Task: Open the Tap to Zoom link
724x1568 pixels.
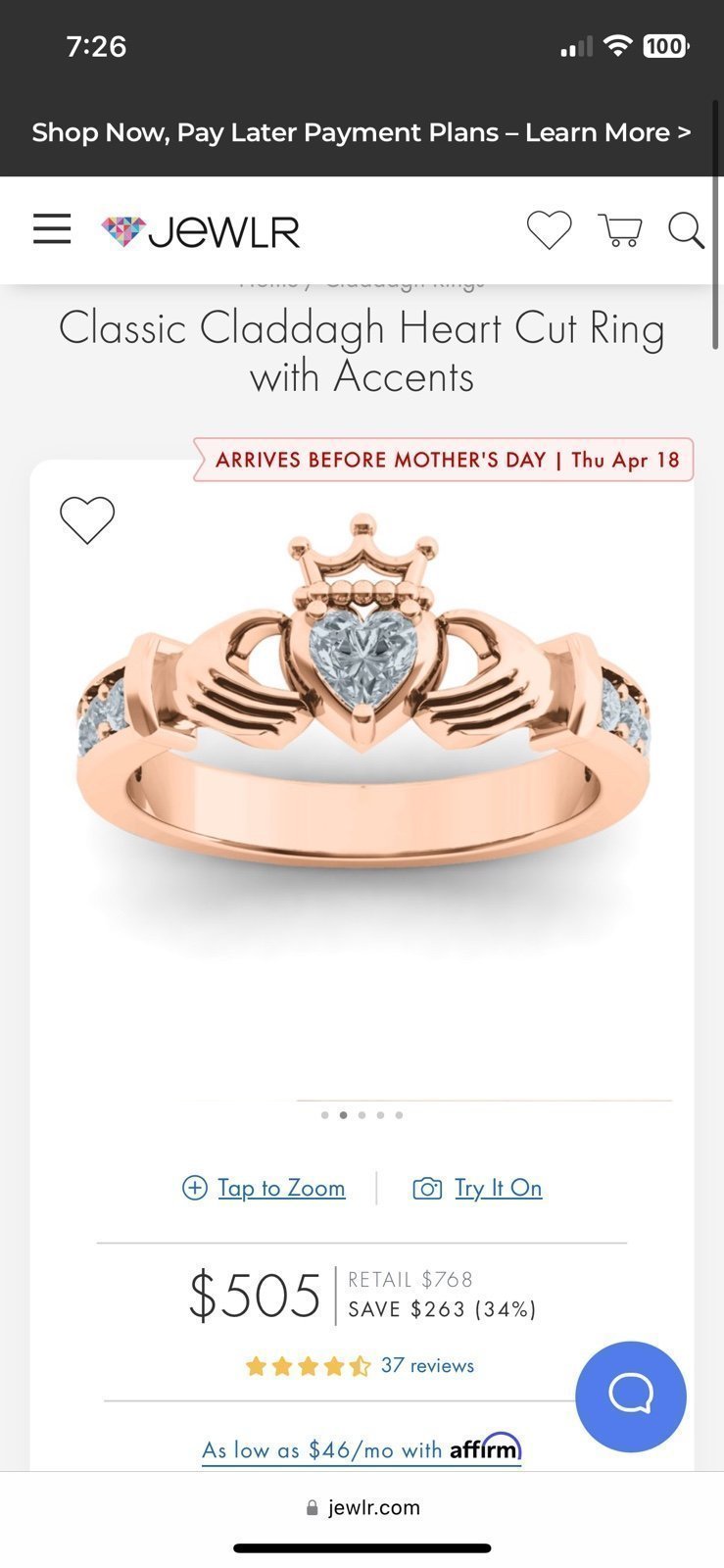Action: pos(281,1188)
